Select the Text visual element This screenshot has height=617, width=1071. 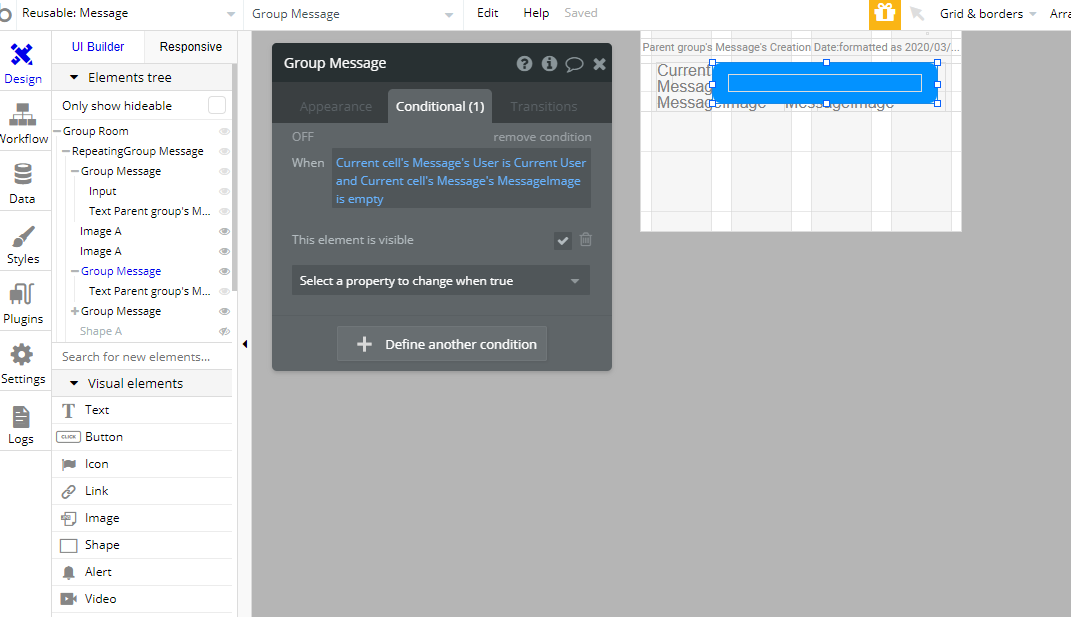coord(142,410)
